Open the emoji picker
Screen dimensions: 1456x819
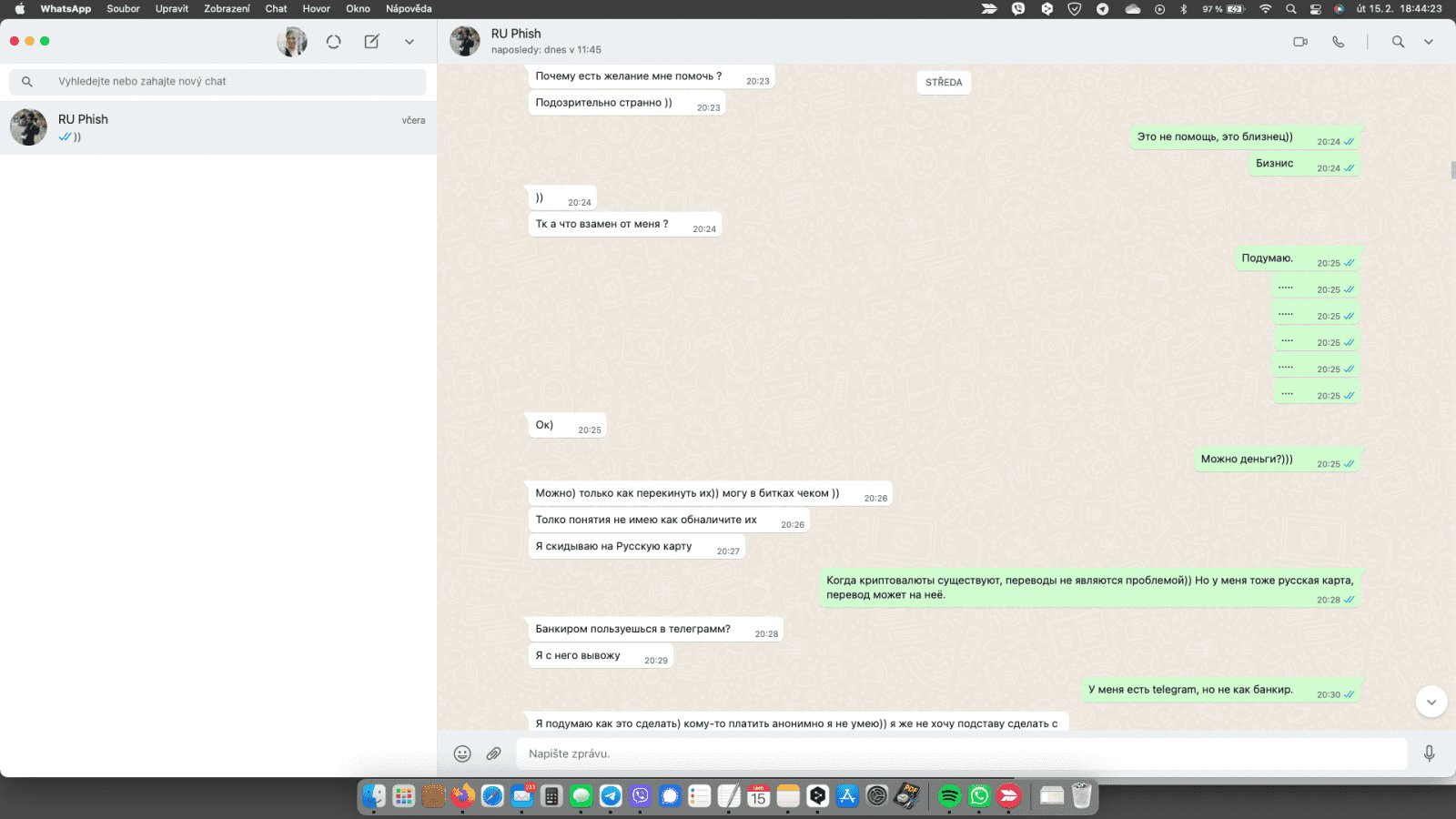462,753
